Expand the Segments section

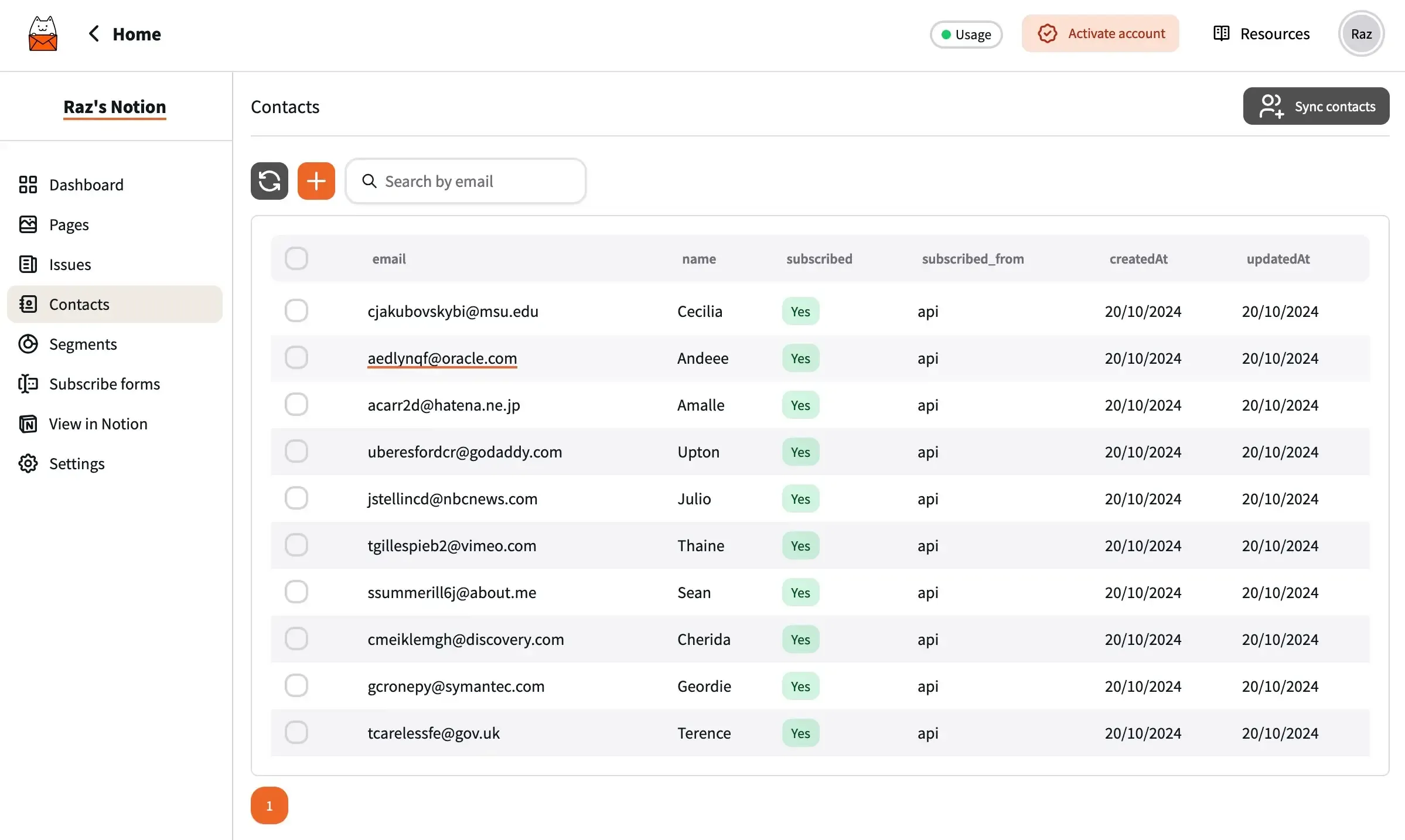pos(83,344)
